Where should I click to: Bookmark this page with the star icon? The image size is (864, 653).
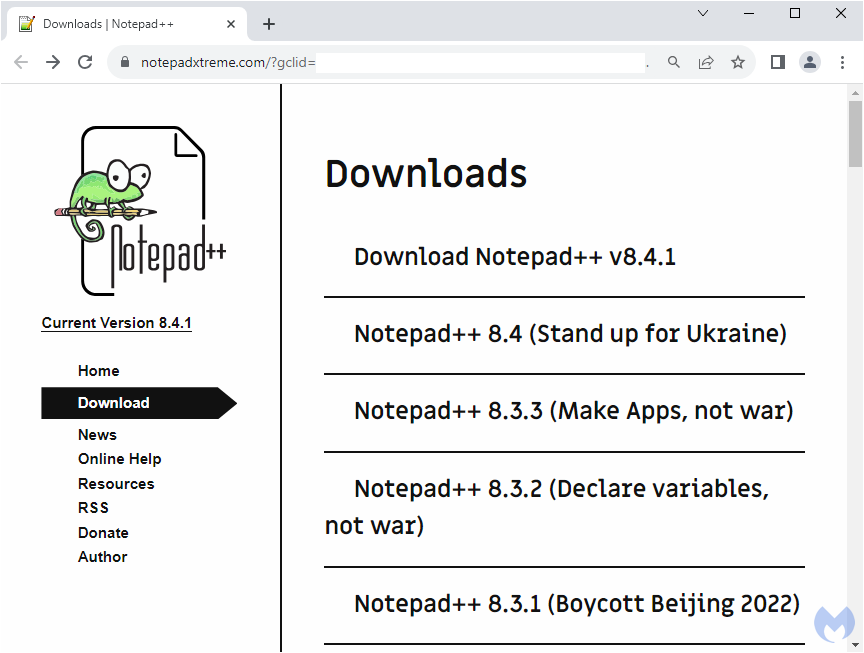738,62
